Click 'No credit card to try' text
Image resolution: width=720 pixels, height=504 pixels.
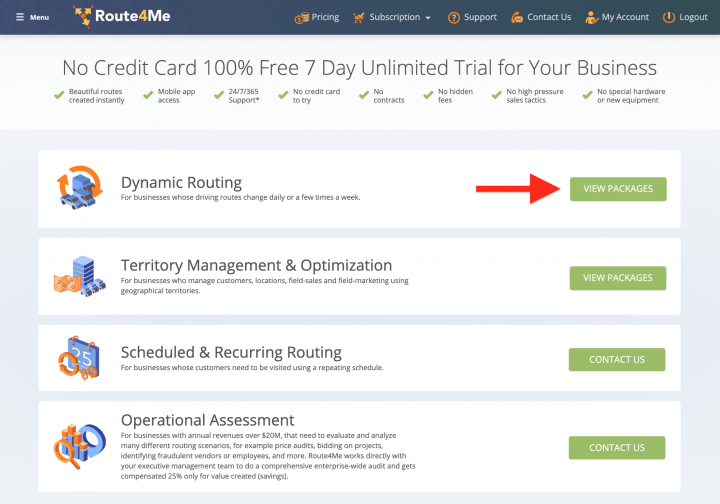tap(316, 95)
